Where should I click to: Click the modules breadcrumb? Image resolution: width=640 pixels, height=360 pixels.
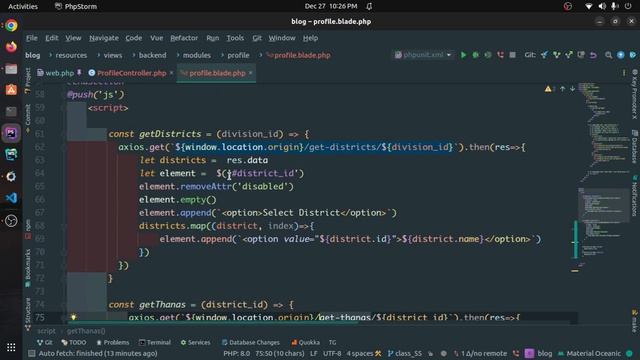tap(197, 55)
